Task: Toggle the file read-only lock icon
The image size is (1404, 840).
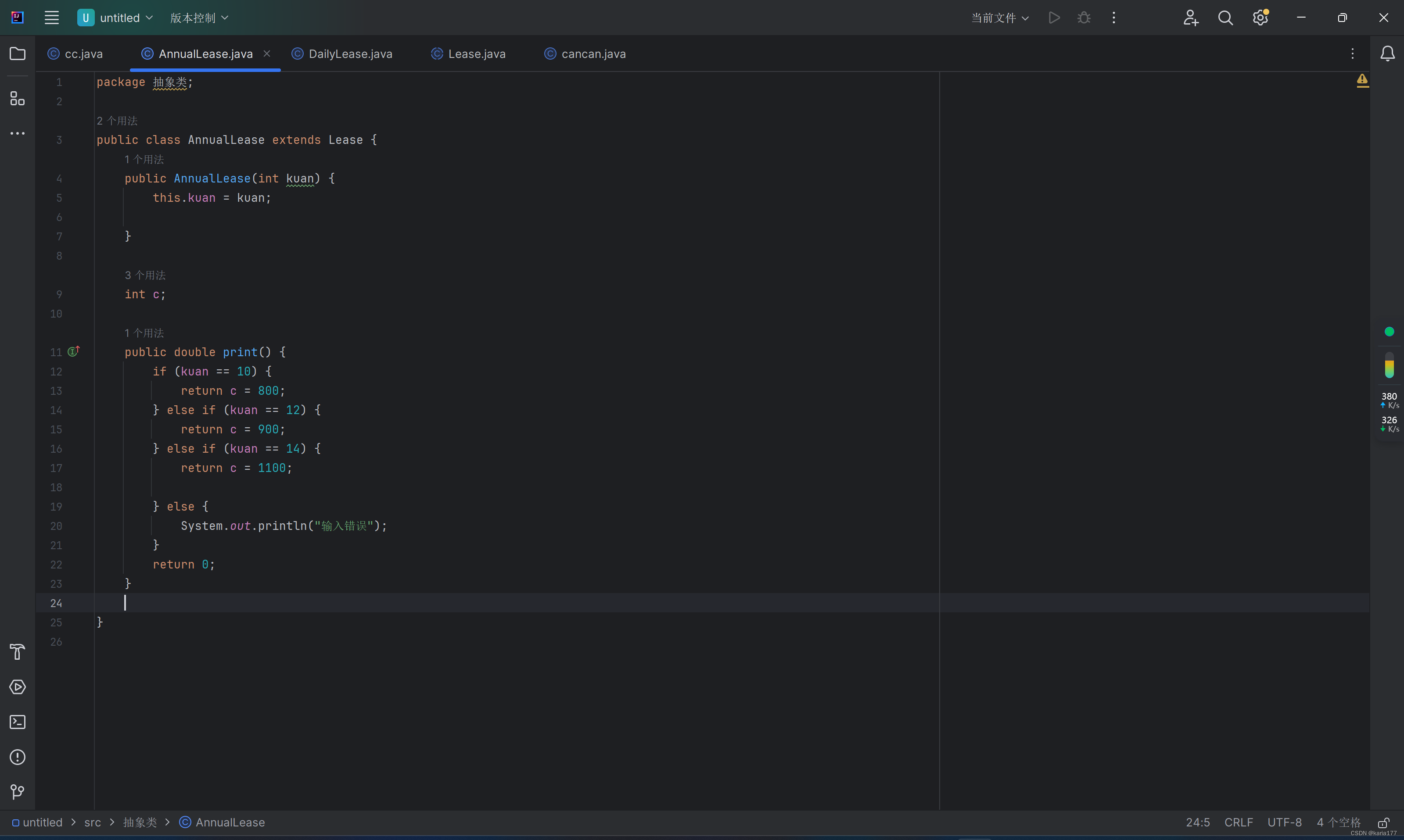Action: [x=1383, y=822]
